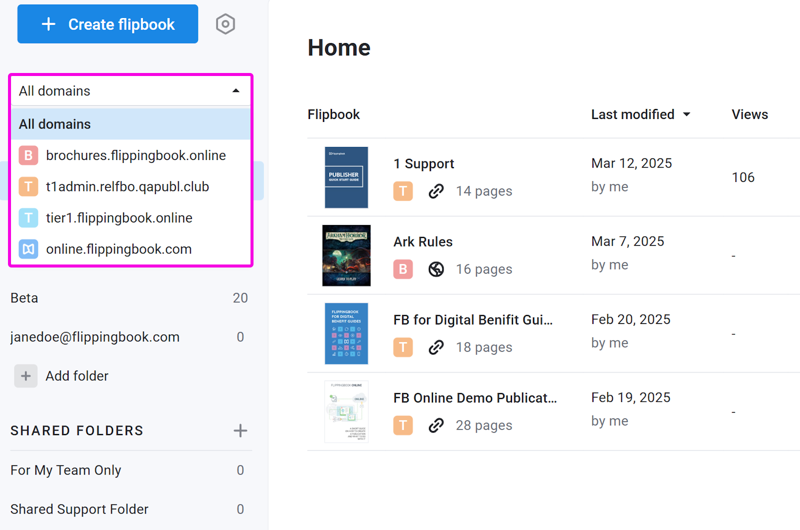The image size is (800, 530).
Task: Click the 1 Support title
Action: (x=423, y=164)
